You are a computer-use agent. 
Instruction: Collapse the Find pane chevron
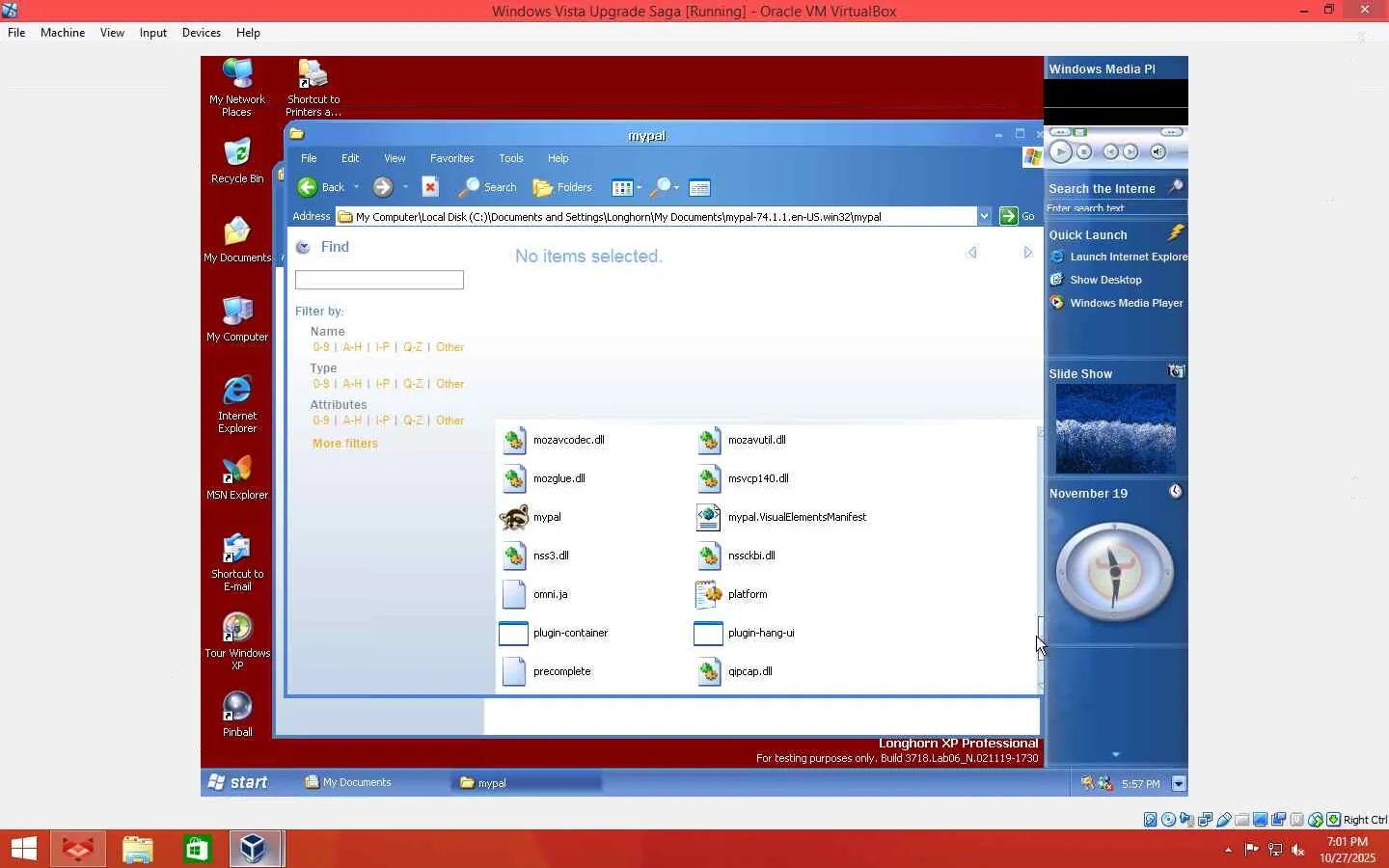(303, 247)
